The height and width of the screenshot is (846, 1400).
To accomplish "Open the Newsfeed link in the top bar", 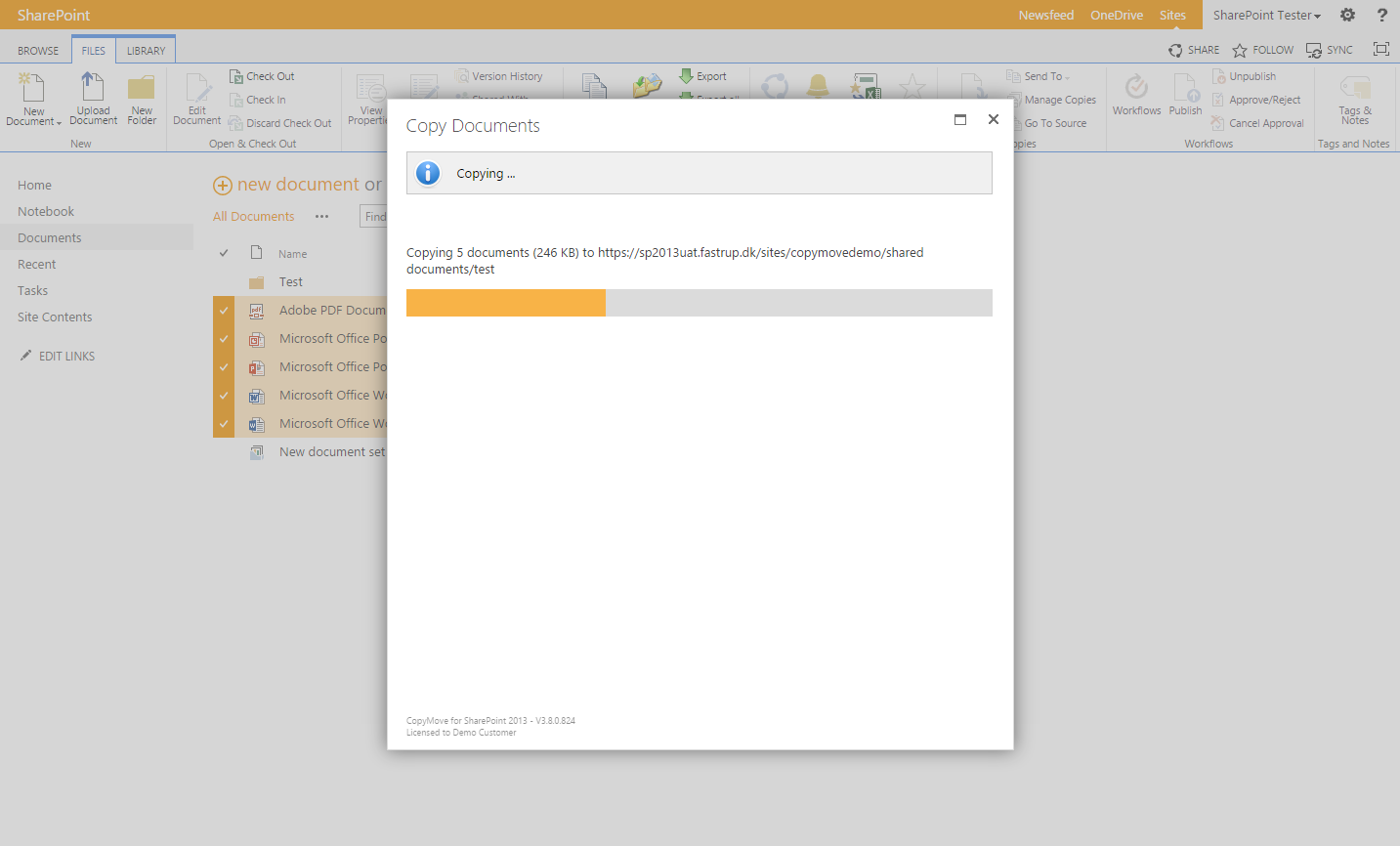I will pos(1045,15).
